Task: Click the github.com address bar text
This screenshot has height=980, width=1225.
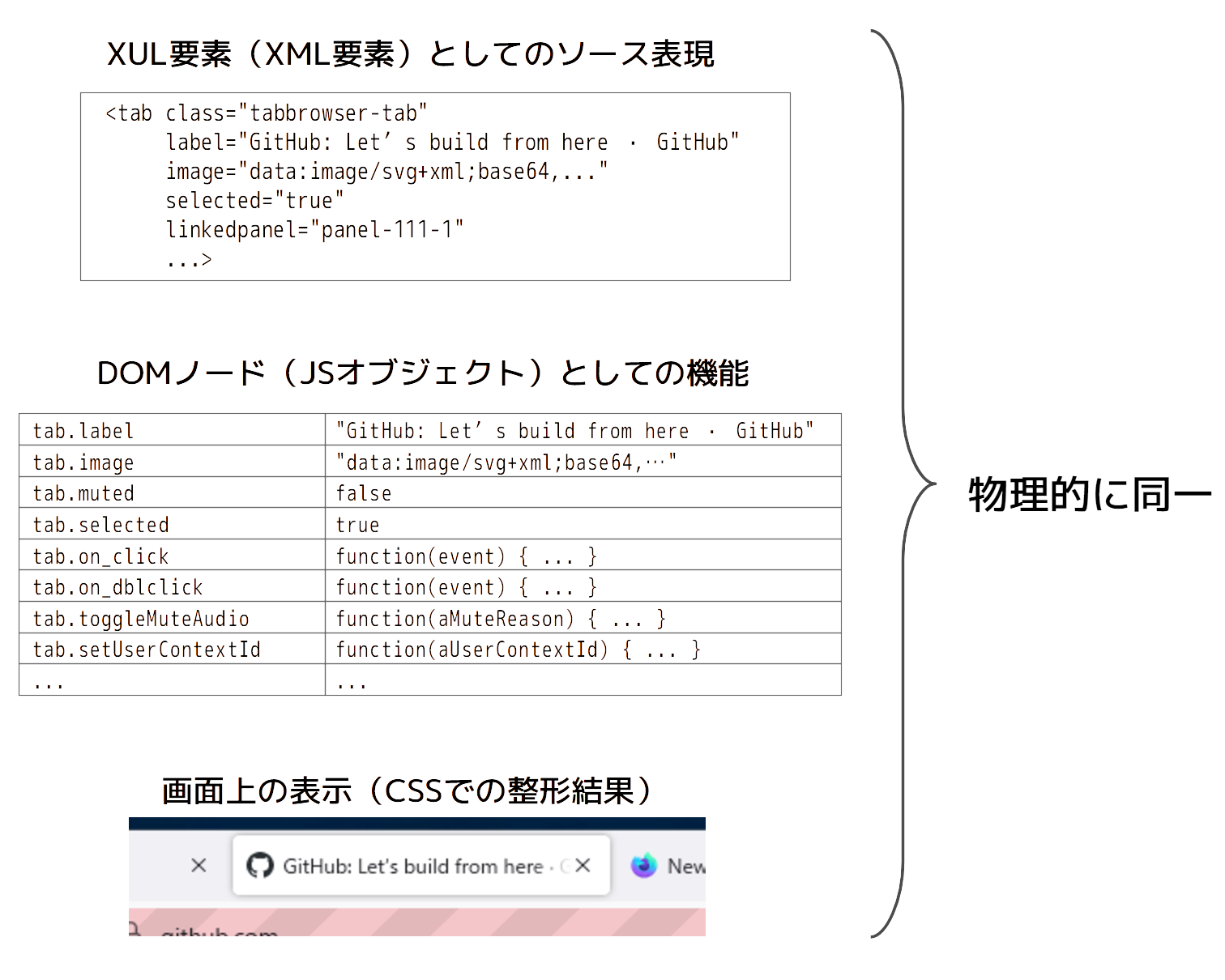Action: 219,932
